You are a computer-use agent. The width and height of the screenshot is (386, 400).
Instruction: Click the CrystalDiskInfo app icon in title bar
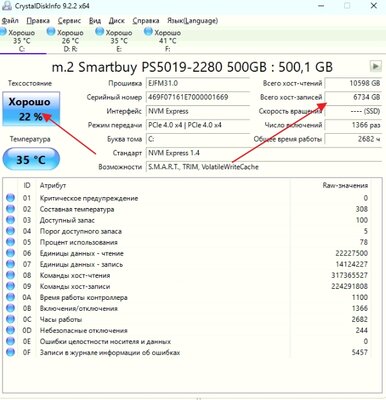pos(7,6)
